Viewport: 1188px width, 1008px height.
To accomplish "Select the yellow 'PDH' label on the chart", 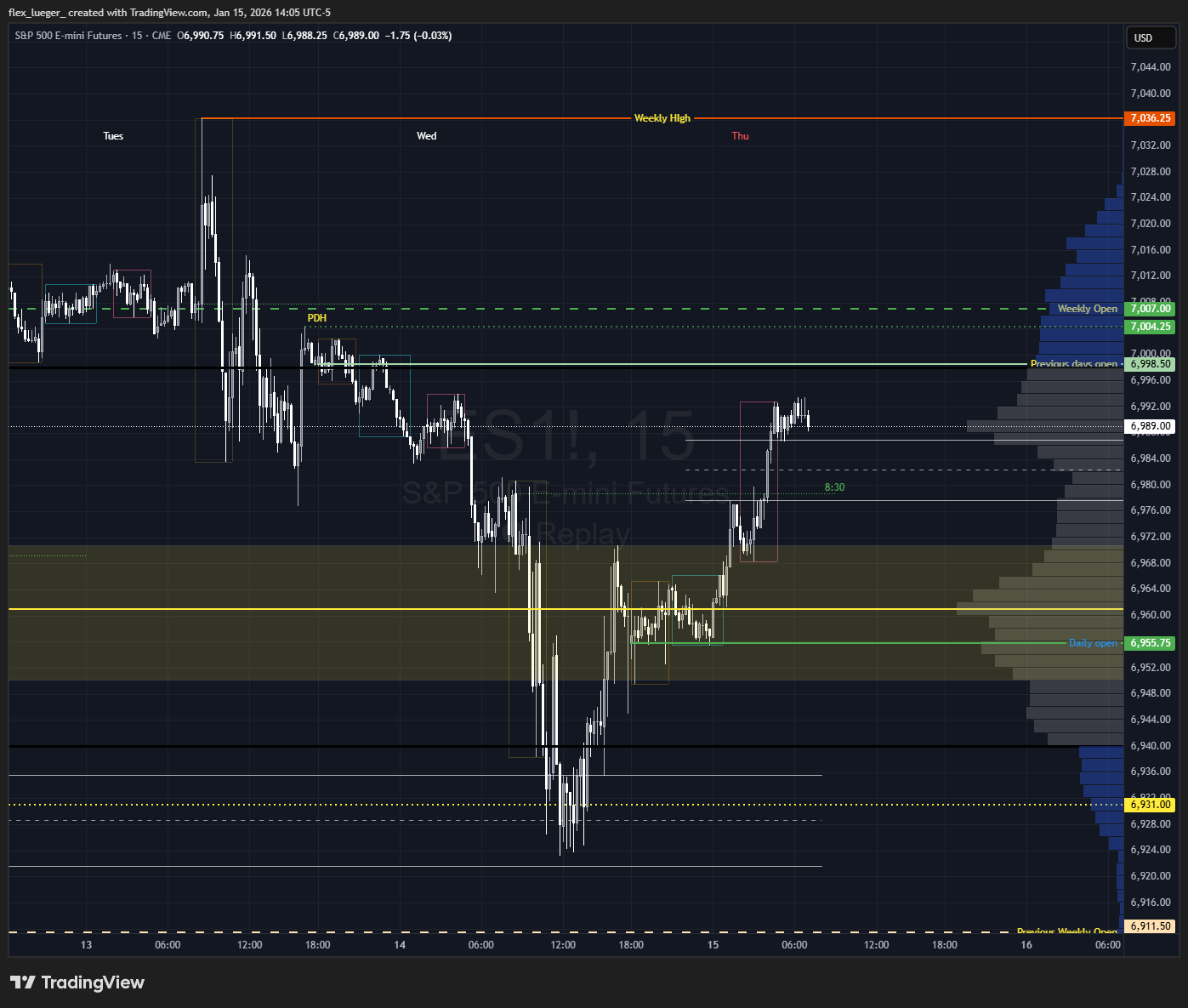I will coord(316,318).
